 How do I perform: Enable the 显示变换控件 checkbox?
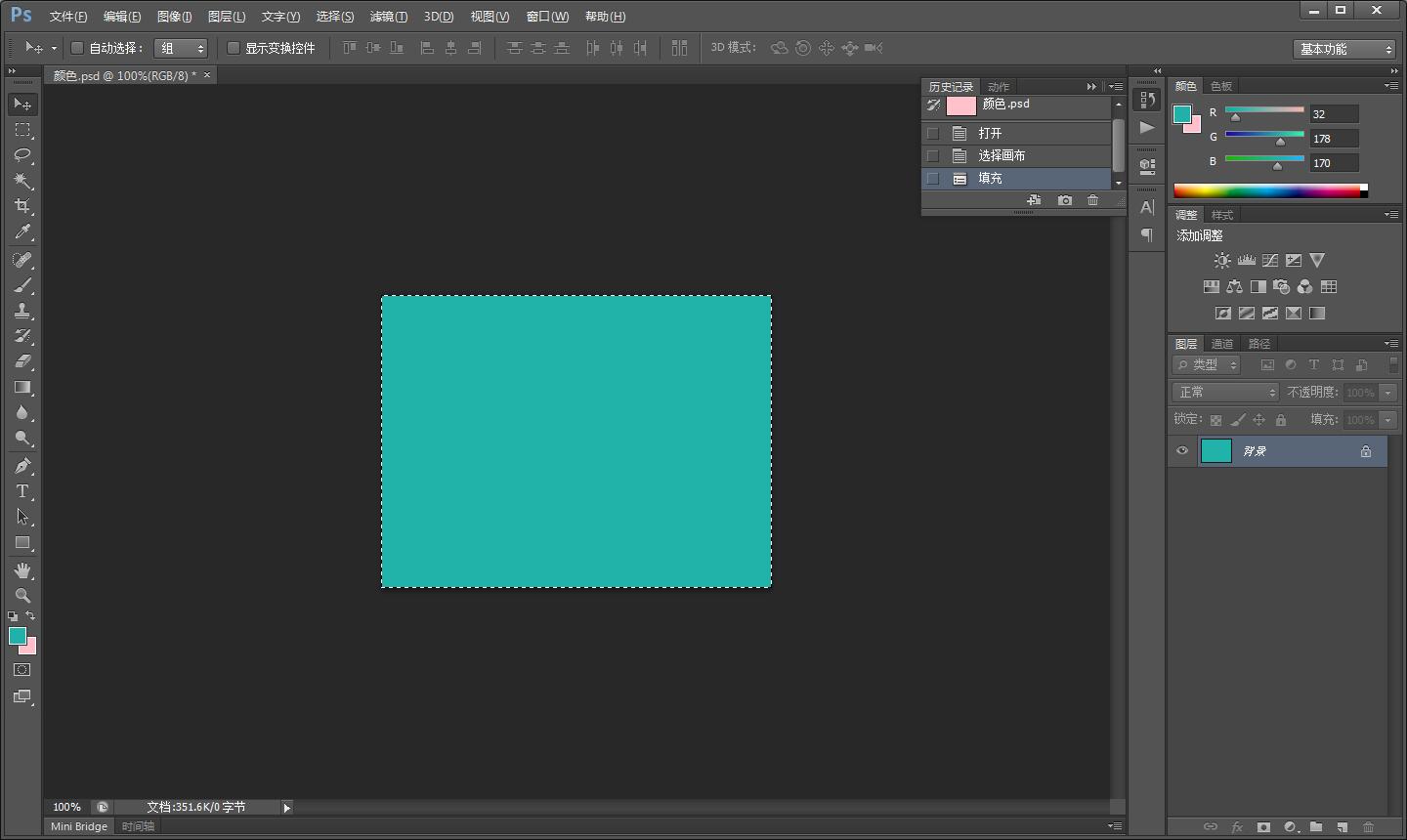234,48
